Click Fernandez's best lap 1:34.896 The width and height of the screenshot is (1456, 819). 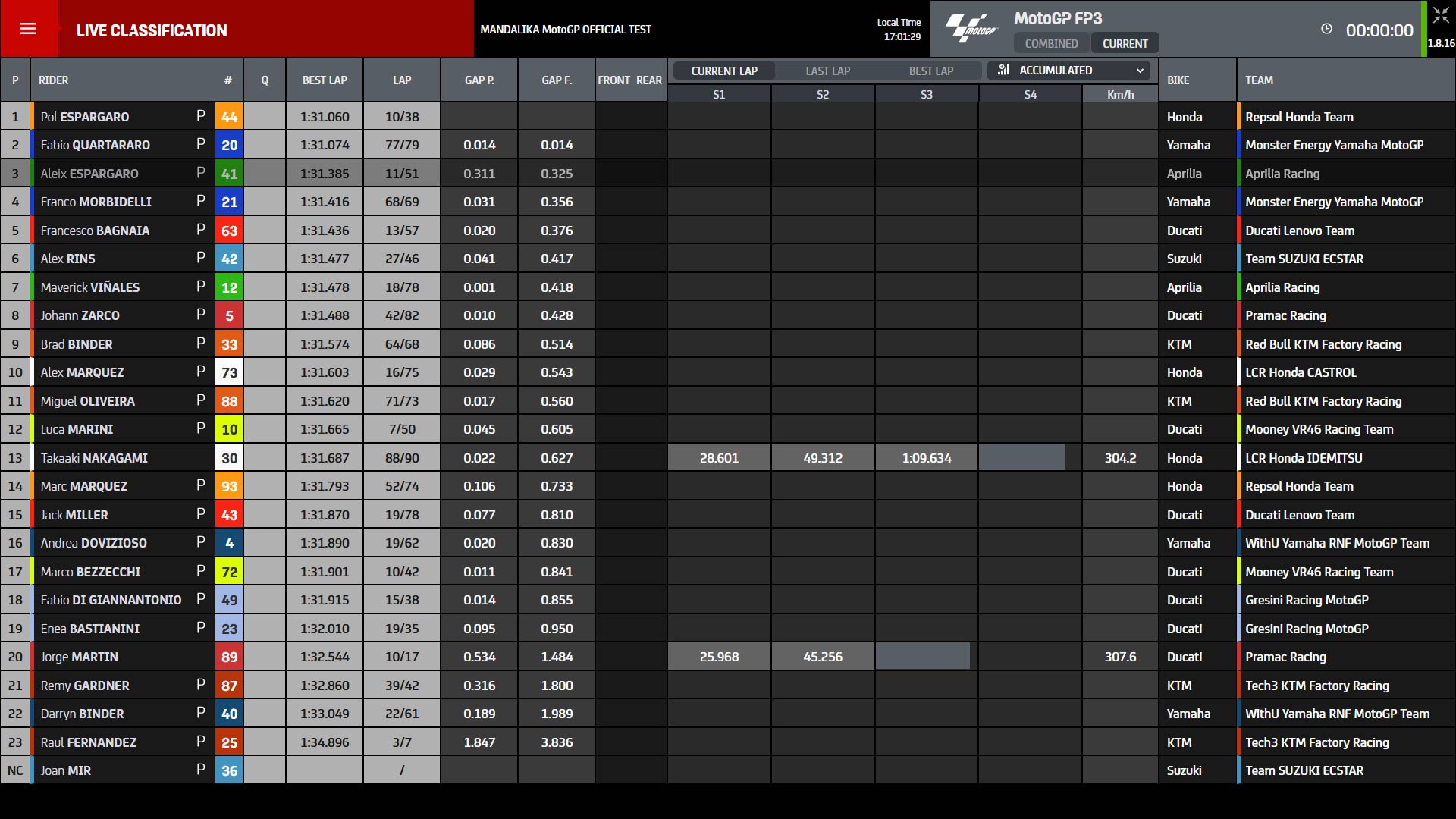coord(325,742)
